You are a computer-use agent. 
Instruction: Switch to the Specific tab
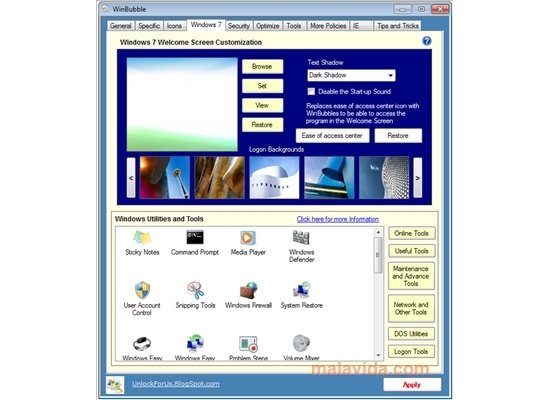[x=149, y=26]
